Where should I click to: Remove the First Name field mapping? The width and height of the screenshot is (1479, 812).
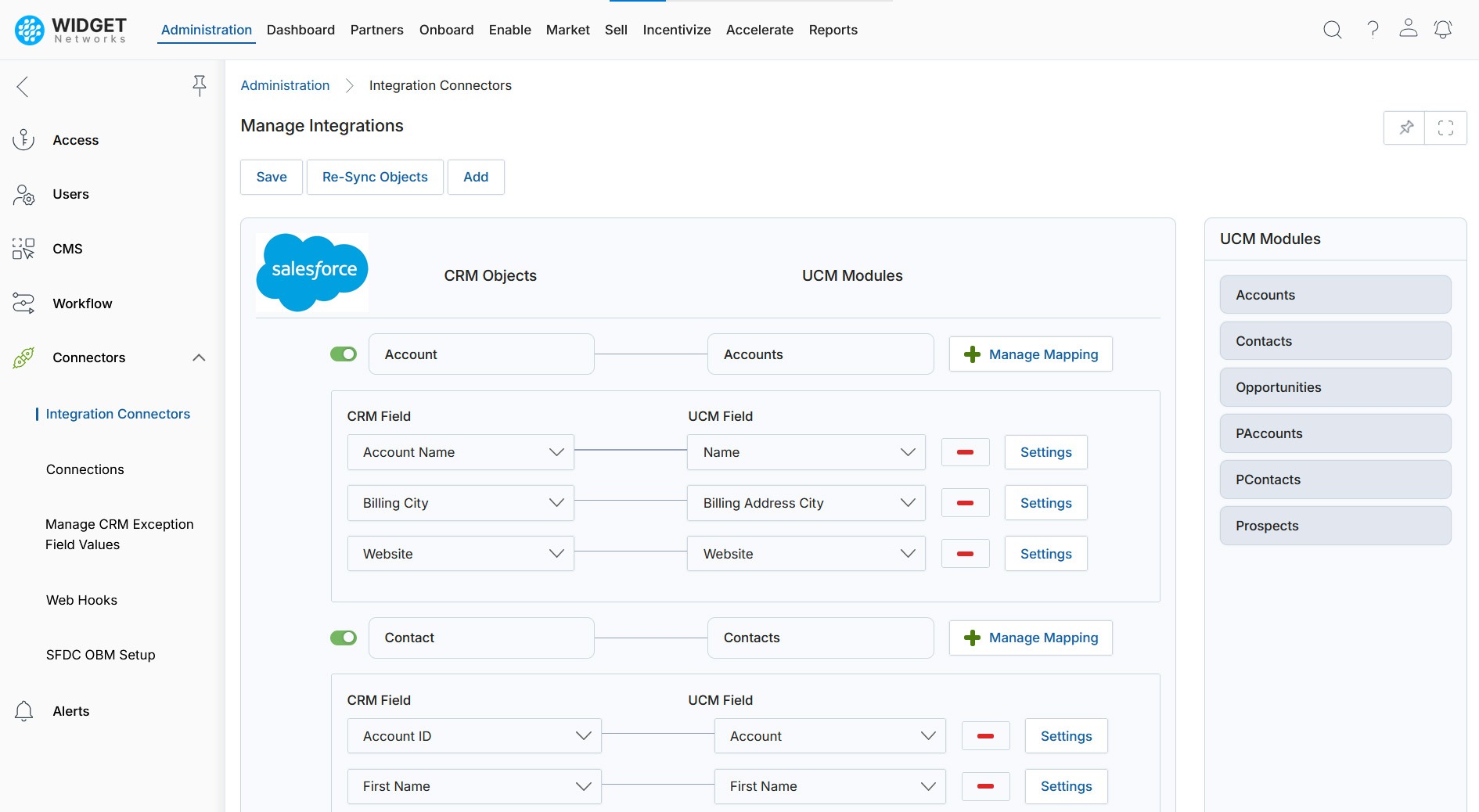985,786
